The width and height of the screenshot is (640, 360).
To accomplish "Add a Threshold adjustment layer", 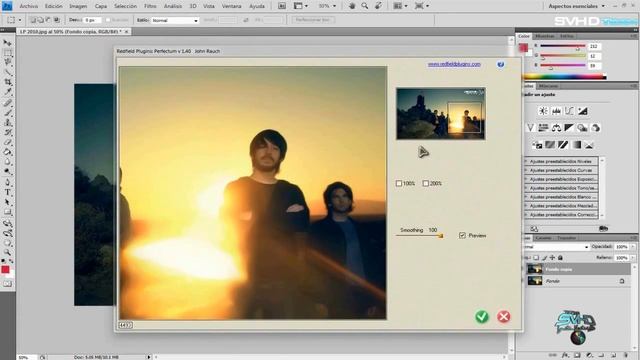I will pos(563,145).
